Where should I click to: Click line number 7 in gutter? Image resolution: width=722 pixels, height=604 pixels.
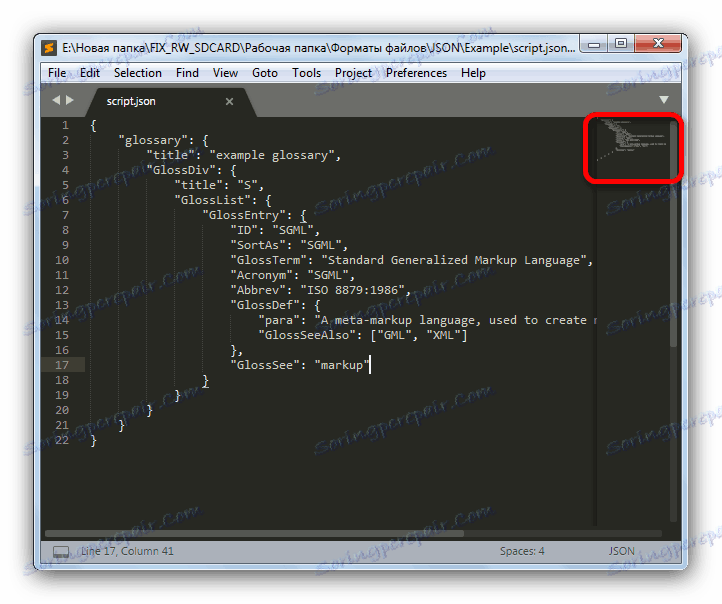coord(65,215)
